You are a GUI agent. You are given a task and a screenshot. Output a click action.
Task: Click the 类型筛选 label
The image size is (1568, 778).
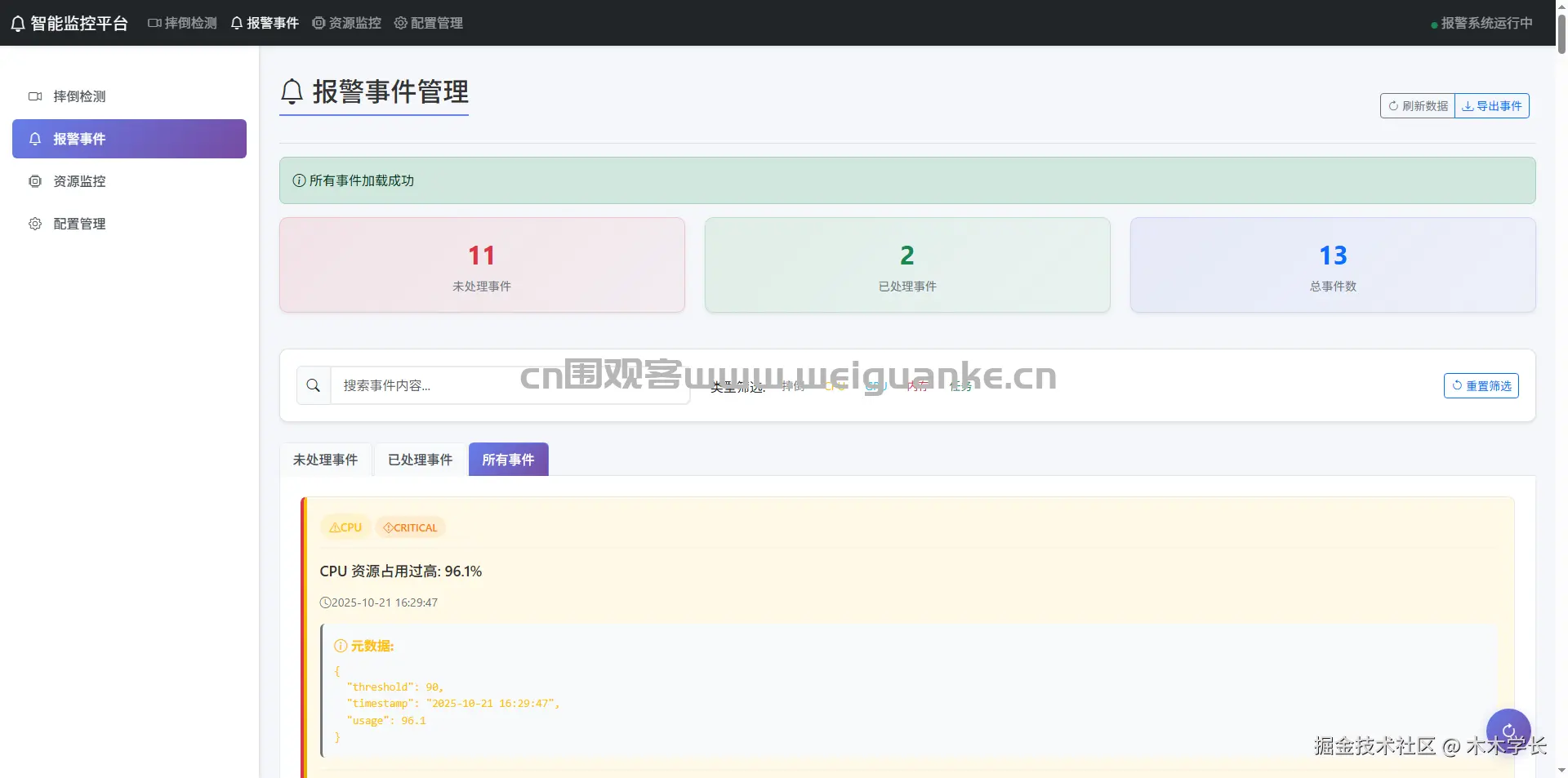[737, 386]
